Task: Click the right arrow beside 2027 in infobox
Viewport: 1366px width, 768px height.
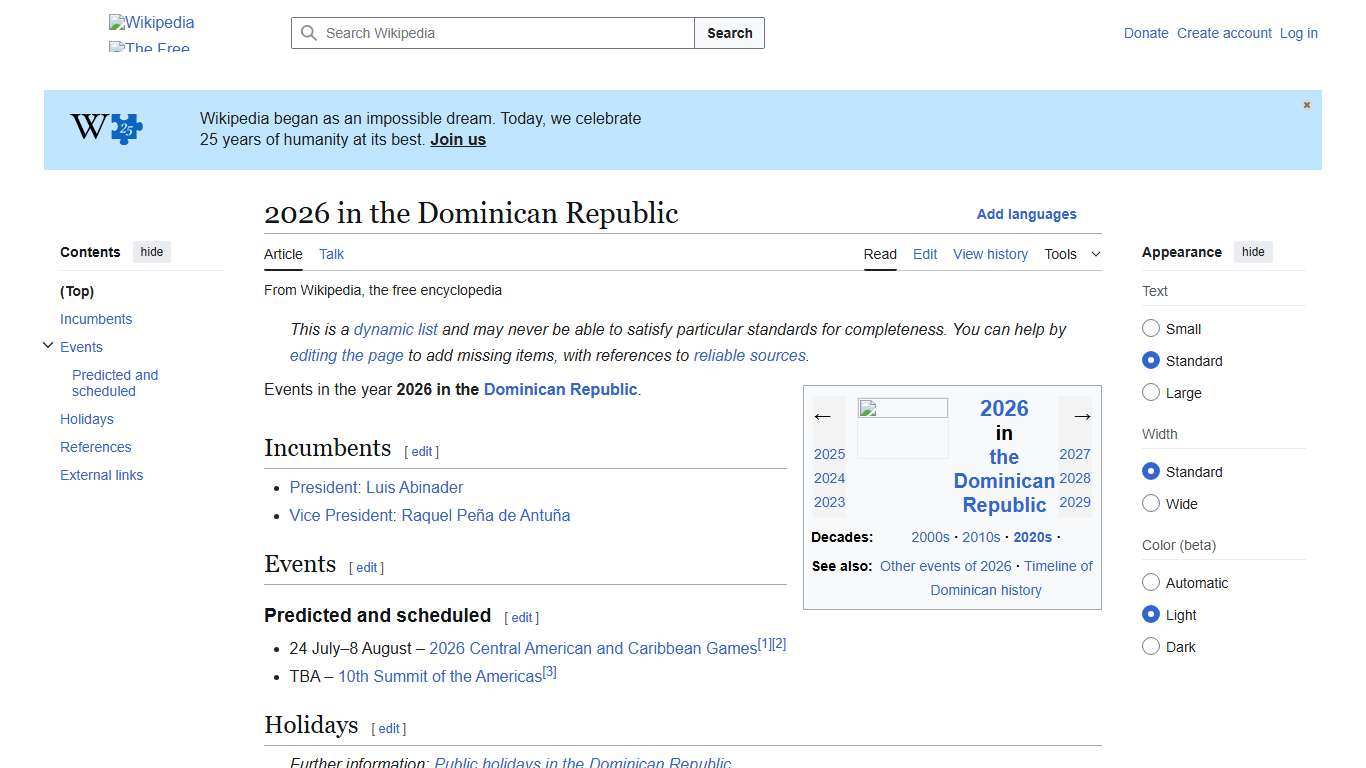Action: pos(1081,416)
